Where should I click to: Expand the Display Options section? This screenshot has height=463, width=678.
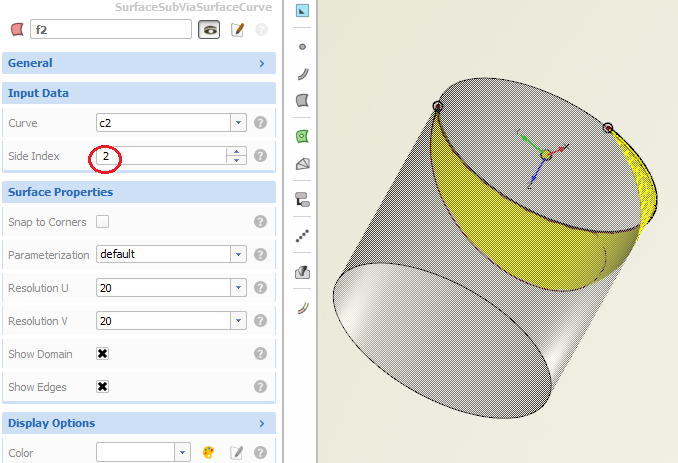point(139,423)
